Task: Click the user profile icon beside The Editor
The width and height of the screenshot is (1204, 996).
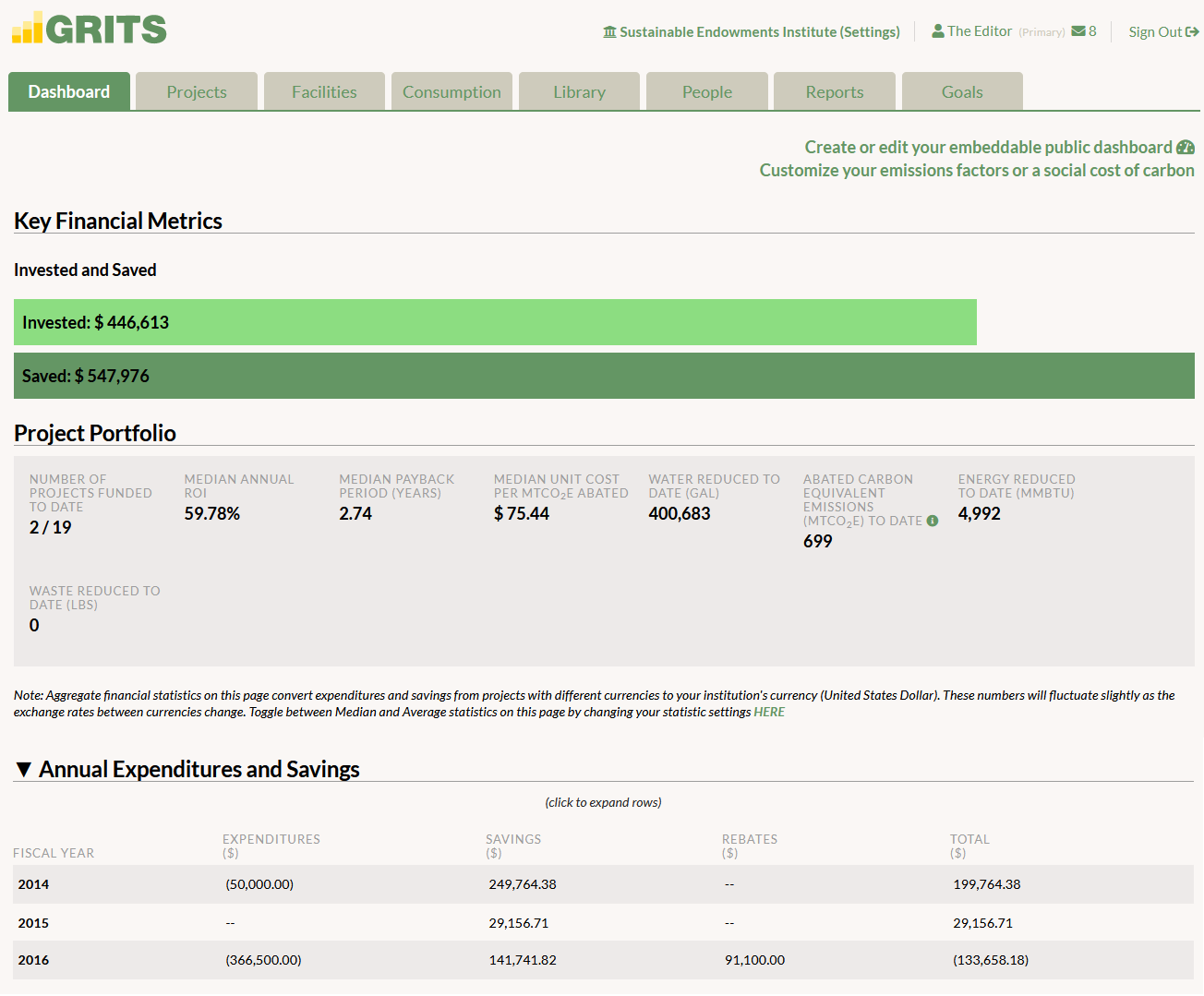Action: (938, 31)
